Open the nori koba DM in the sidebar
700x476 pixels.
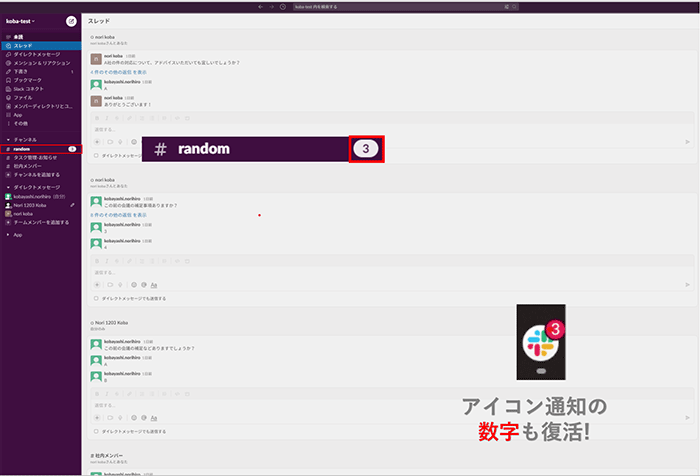pos(41,214)
